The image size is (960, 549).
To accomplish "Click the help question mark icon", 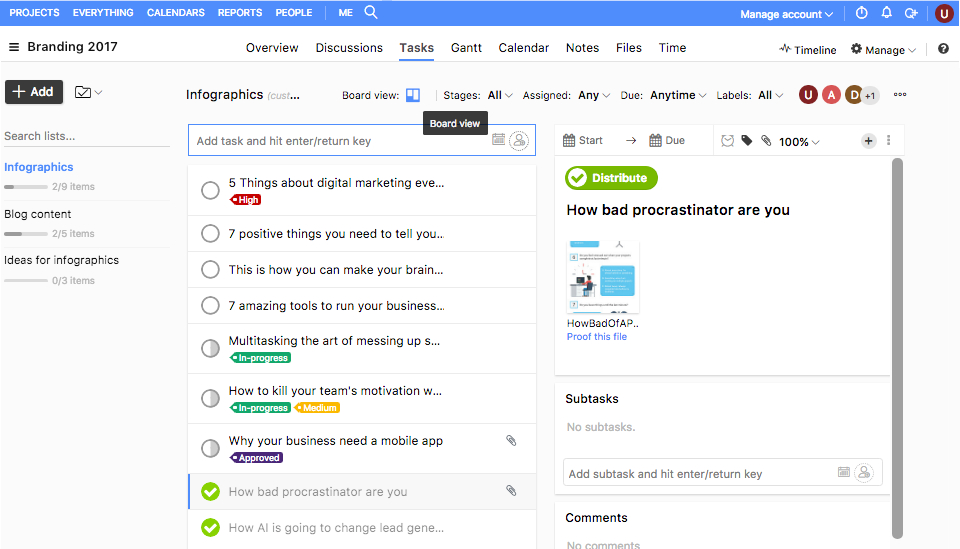I will [943, 49].
